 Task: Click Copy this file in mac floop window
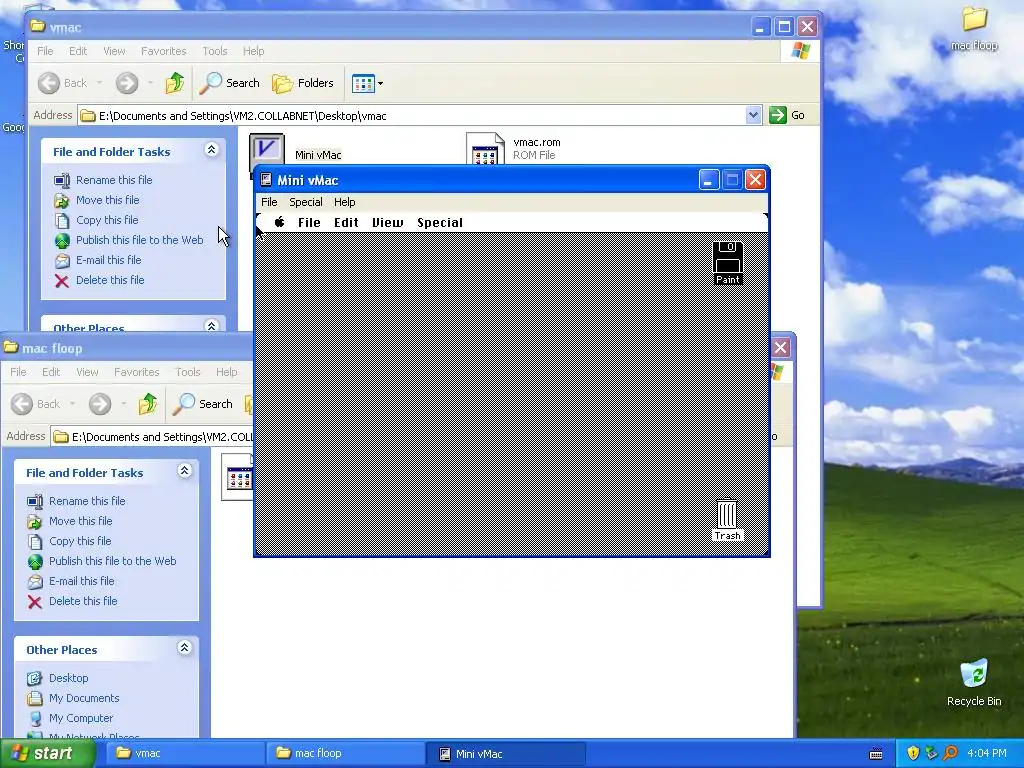tap(80, 541)
